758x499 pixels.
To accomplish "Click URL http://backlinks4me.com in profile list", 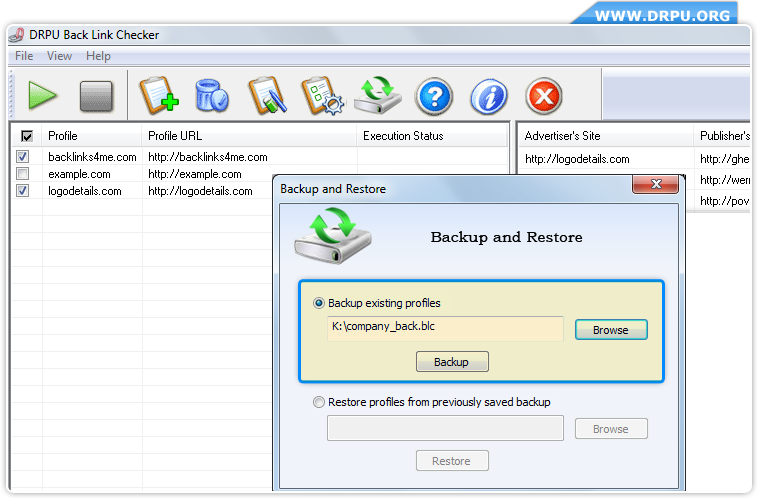I will (208, 157).
